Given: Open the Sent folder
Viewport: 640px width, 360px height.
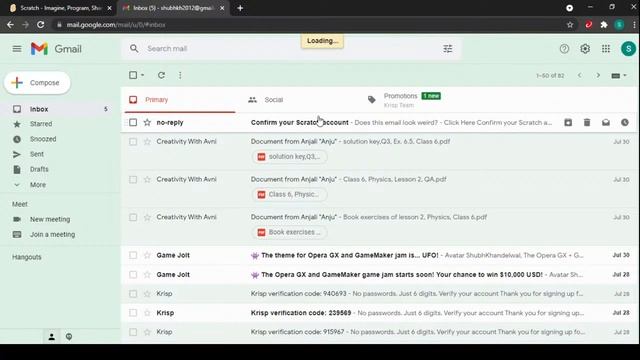Looking at the screenshot, I should click(37, 154).
